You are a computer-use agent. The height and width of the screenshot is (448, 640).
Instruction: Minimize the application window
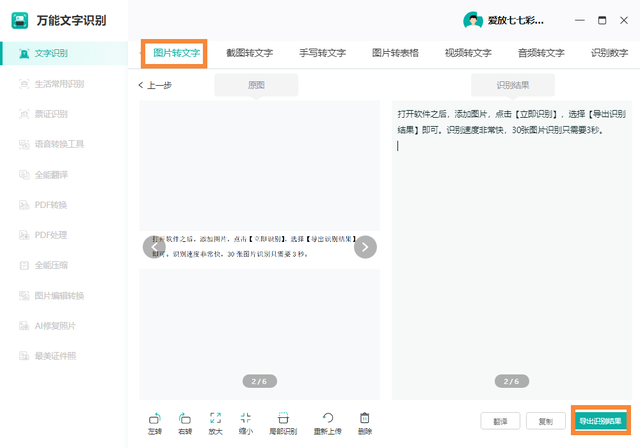click(x=580, y=20)
